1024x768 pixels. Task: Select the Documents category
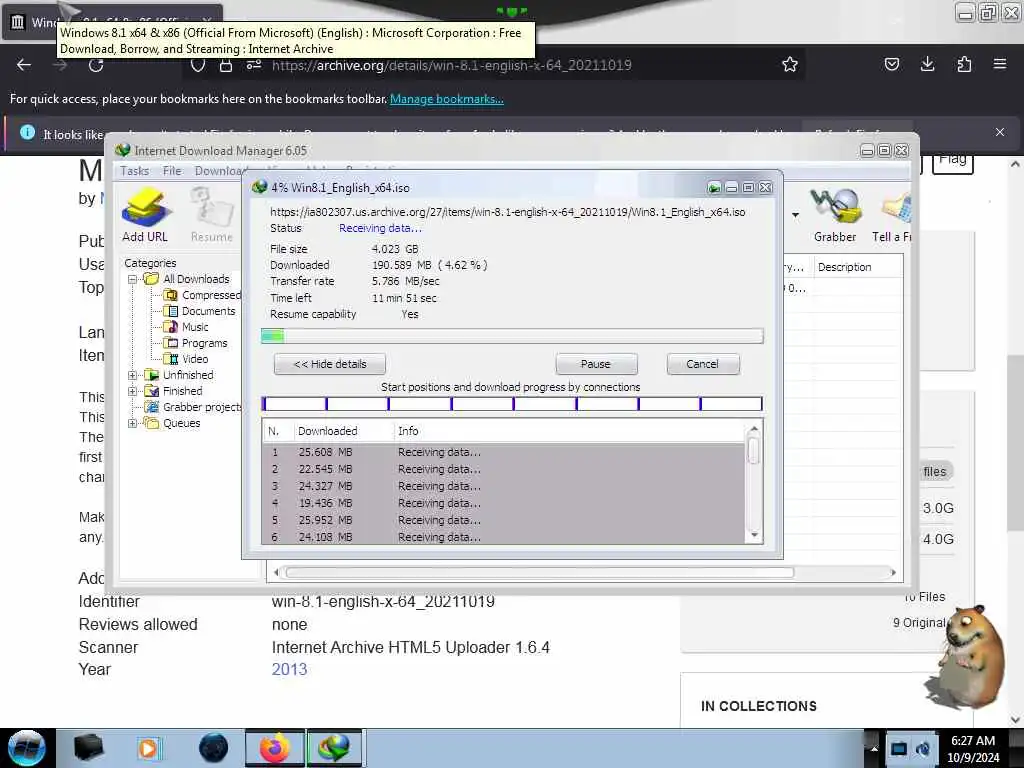[208, 311]
